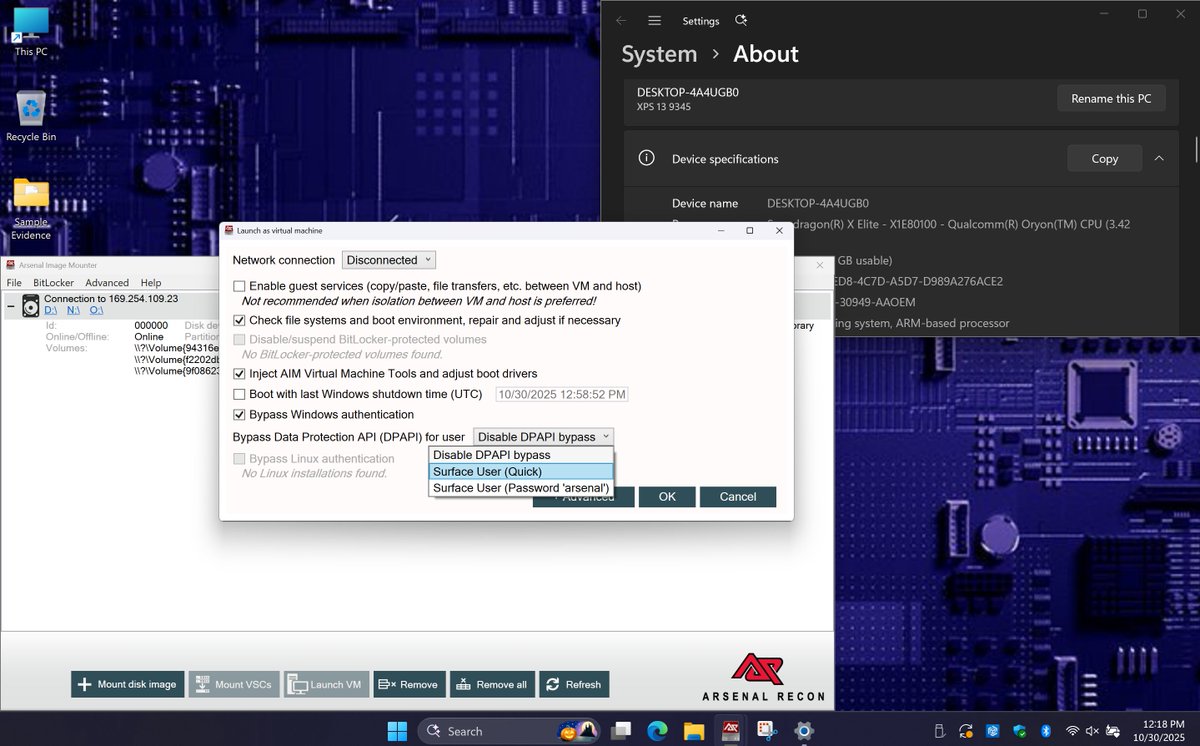This screenshot has height=746, width=1200.
Task: Open the Advanced menu in the menu bar
Action: (x=107, y=283)
